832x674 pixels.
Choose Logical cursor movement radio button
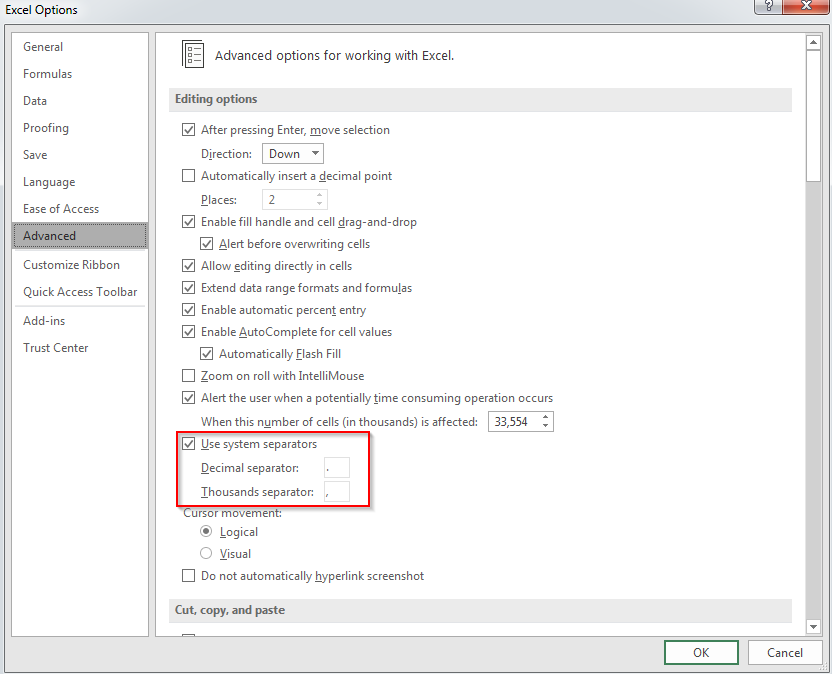(x=207, y=532)
